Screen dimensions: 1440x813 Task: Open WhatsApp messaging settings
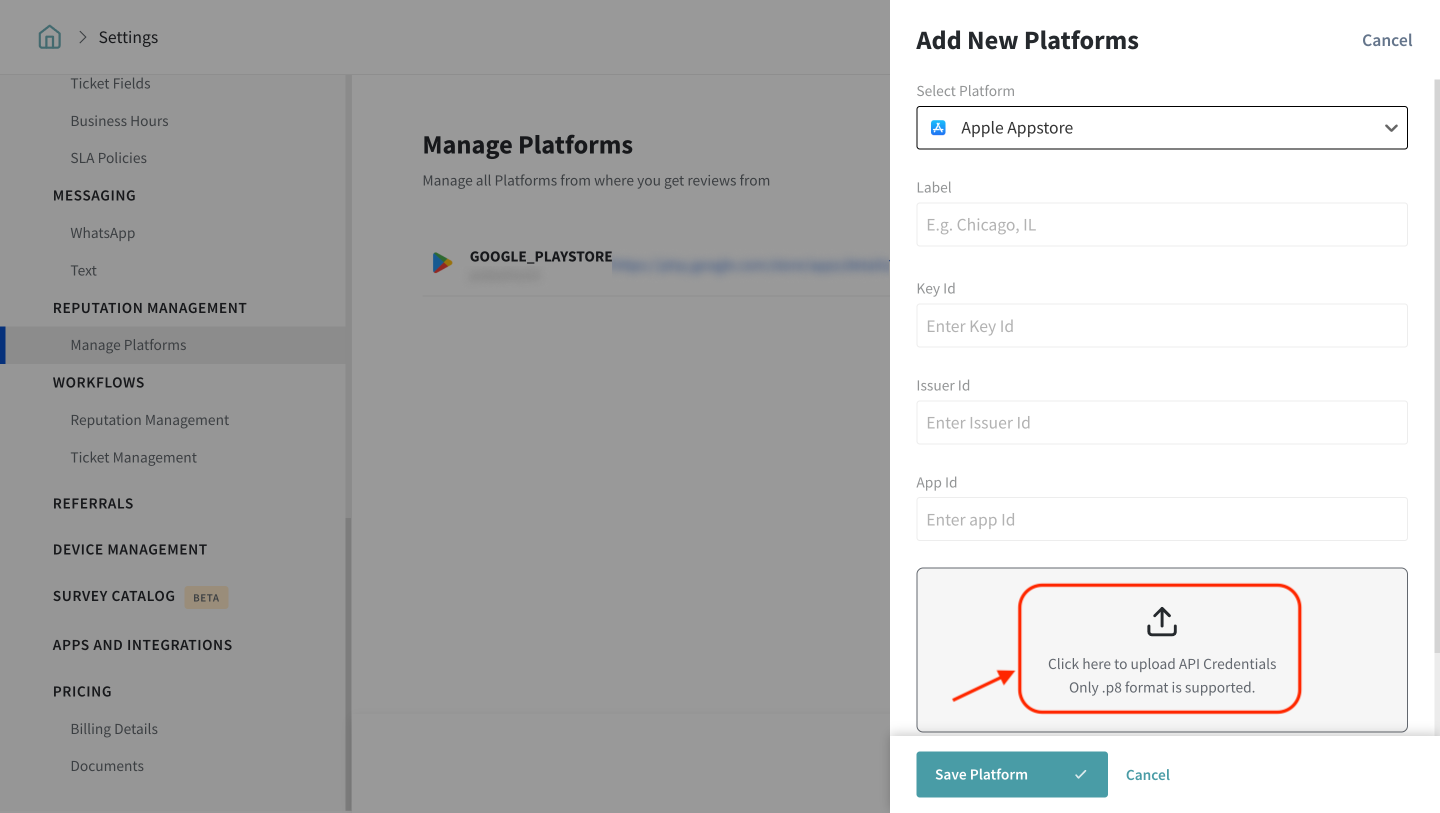tap(102, 233)
